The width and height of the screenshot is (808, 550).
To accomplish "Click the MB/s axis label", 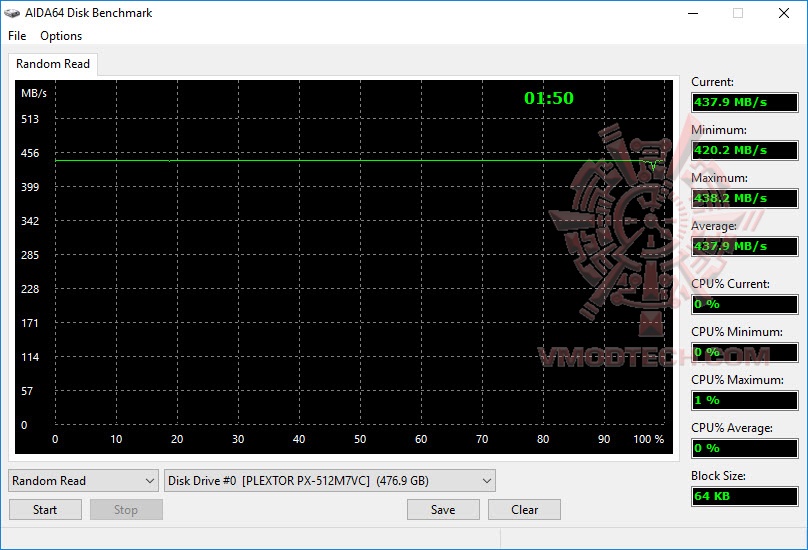I will pos(33,93).
